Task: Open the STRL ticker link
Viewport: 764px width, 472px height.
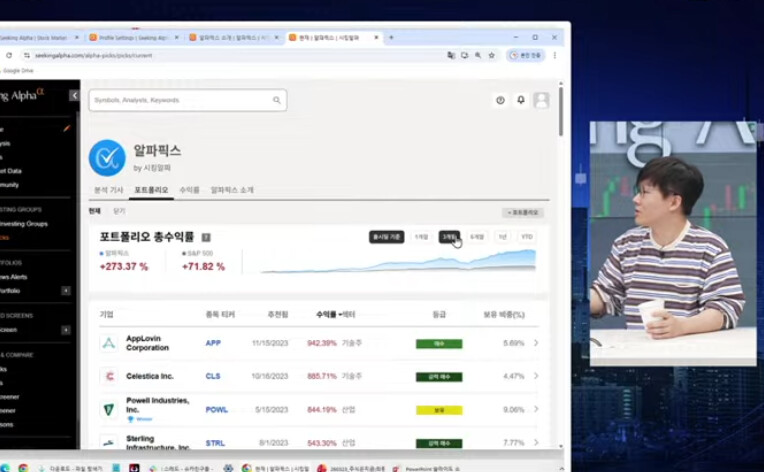Action: pyautogui.click(x=215, y=443)
